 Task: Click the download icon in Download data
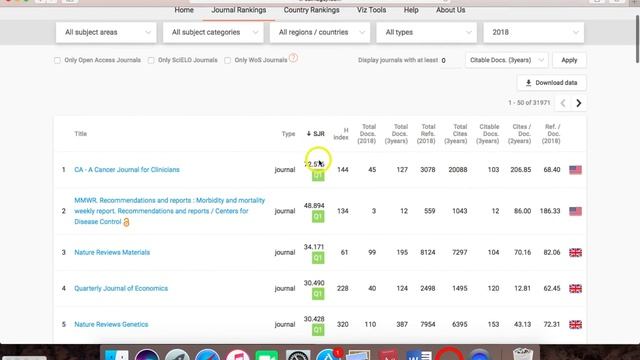pyautogui.click(x=528, y=83)
